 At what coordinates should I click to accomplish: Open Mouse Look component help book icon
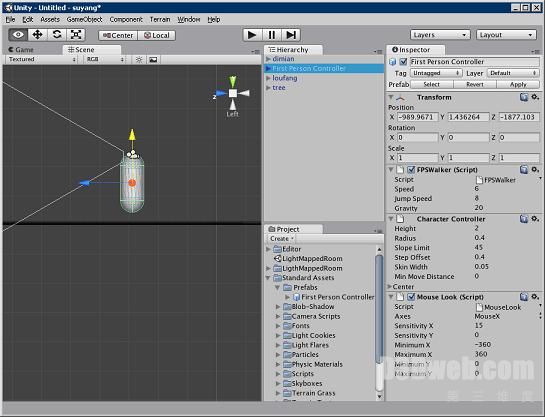pos(524,297)
